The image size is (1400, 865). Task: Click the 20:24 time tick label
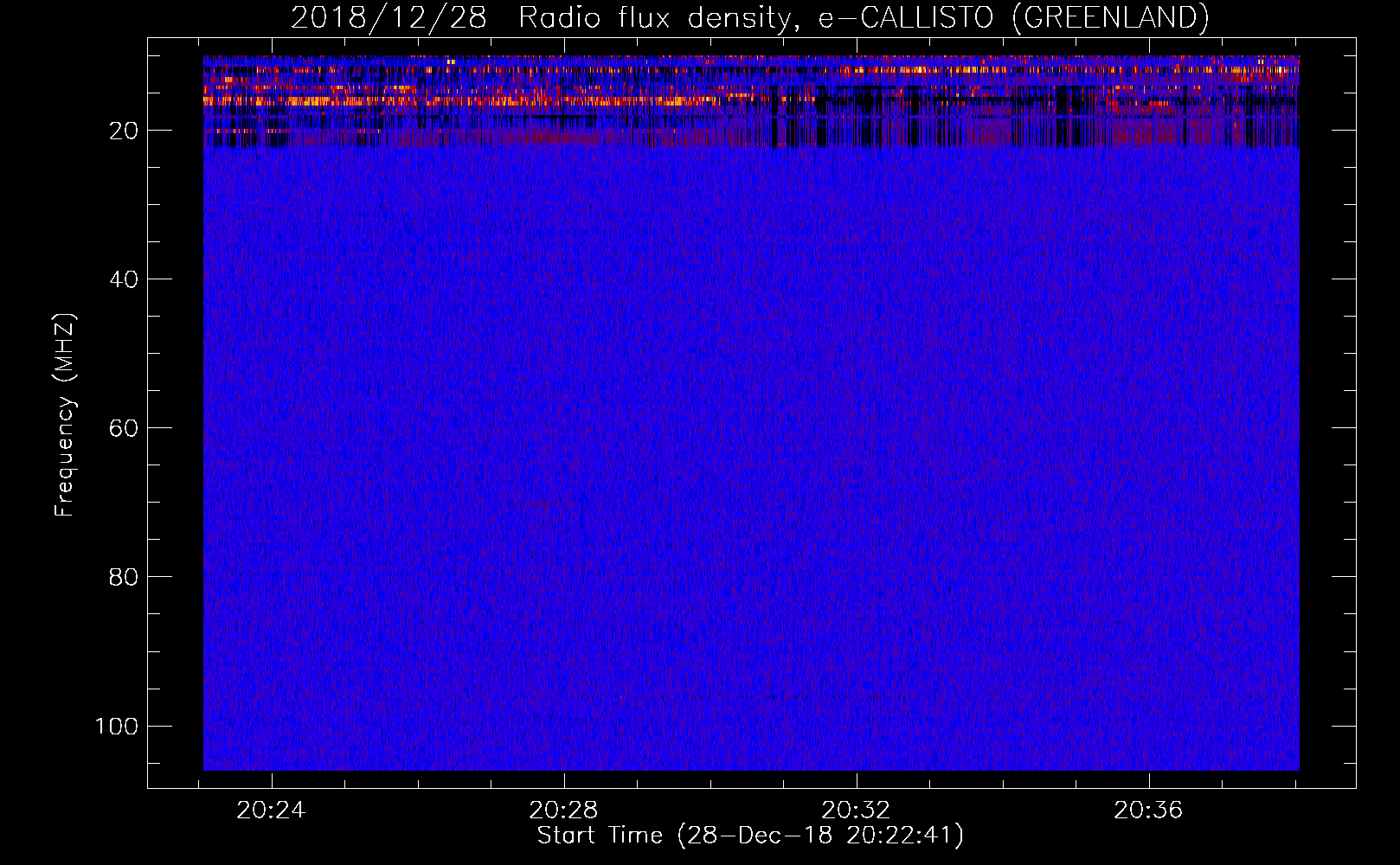pyautogui.click(x=271, y=811)
